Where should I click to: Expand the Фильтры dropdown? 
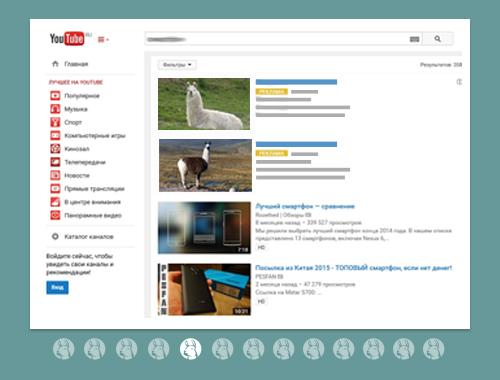coord(177,65)
